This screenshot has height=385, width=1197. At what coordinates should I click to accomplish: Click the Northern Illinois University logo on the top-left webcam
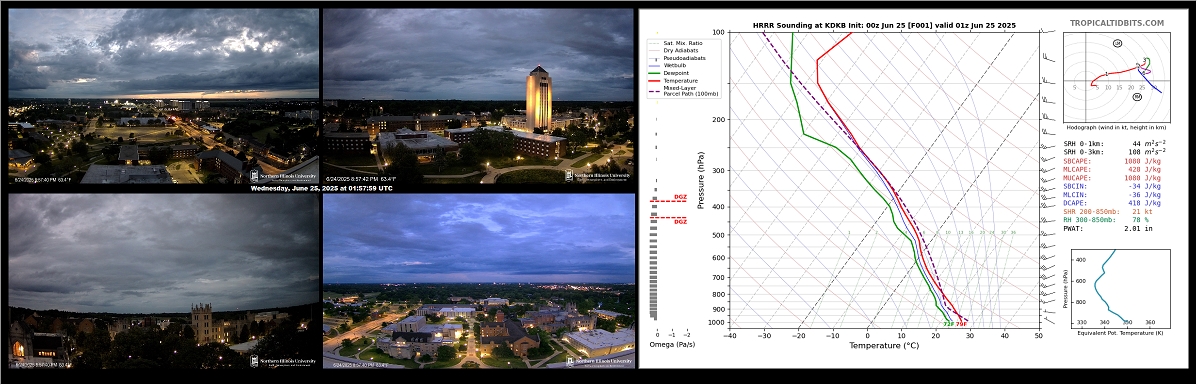tap(284, 175)
